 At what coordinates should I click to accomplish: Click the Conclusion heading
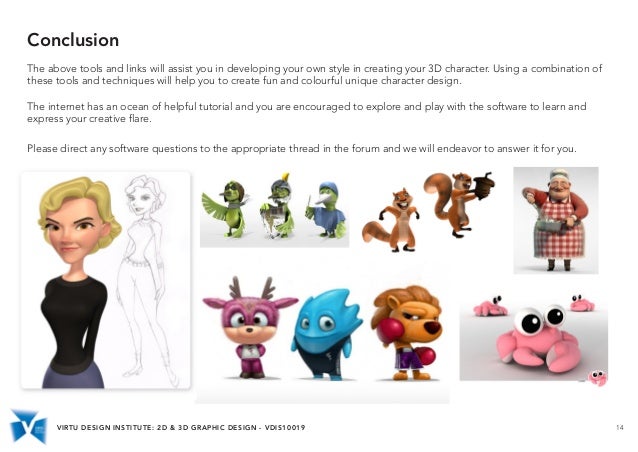coord(73,40)
